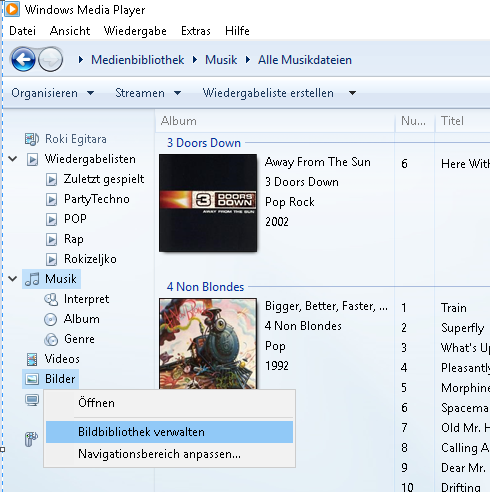Click the Medienbibliothek breadcrumb link
490x492 pixels.
pyautogui.click(x=137, y=60)
